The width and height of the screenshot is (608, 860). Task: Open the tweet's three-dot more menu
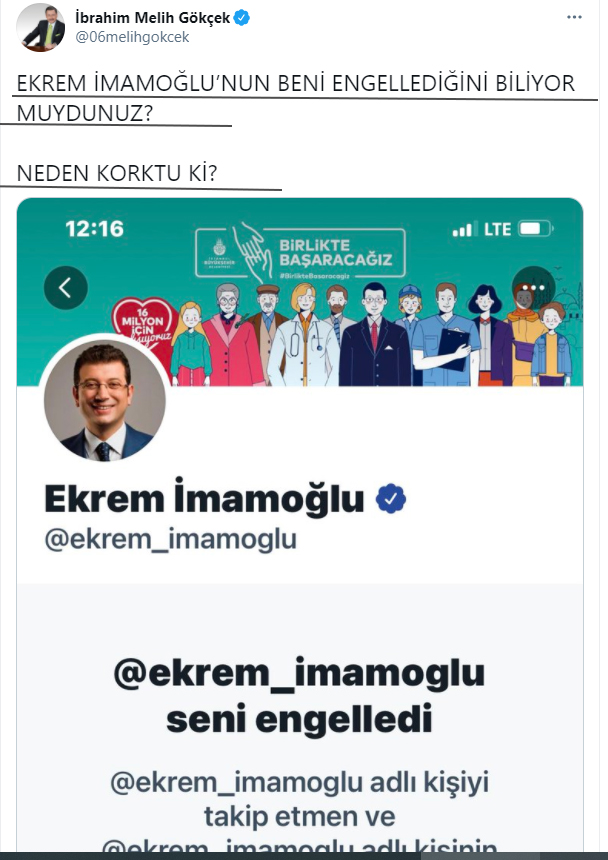574,18
